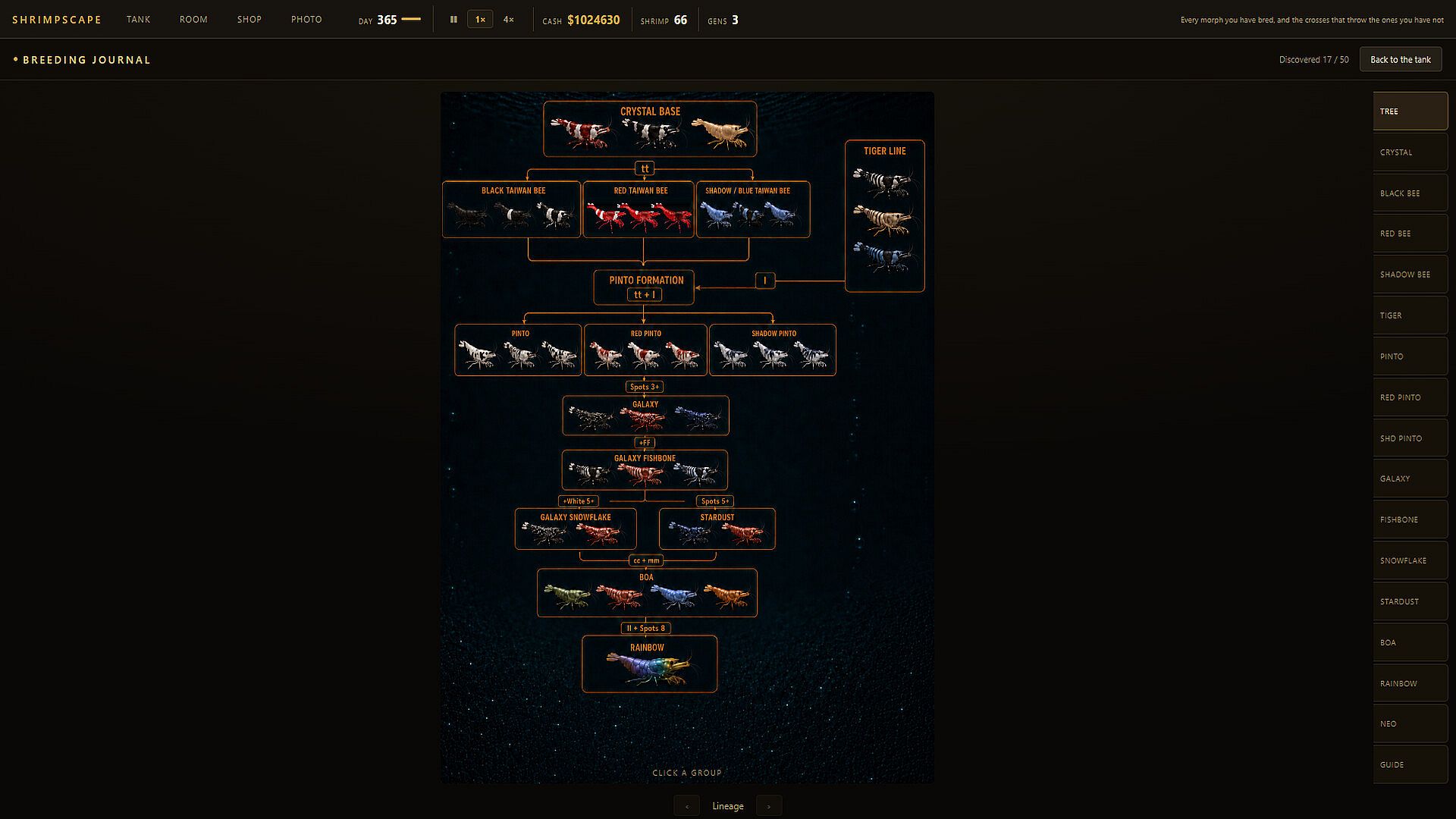The width and height of the screenshot is (1456, 819).
Task: Open the Photo menu
Action: [306, 20]
